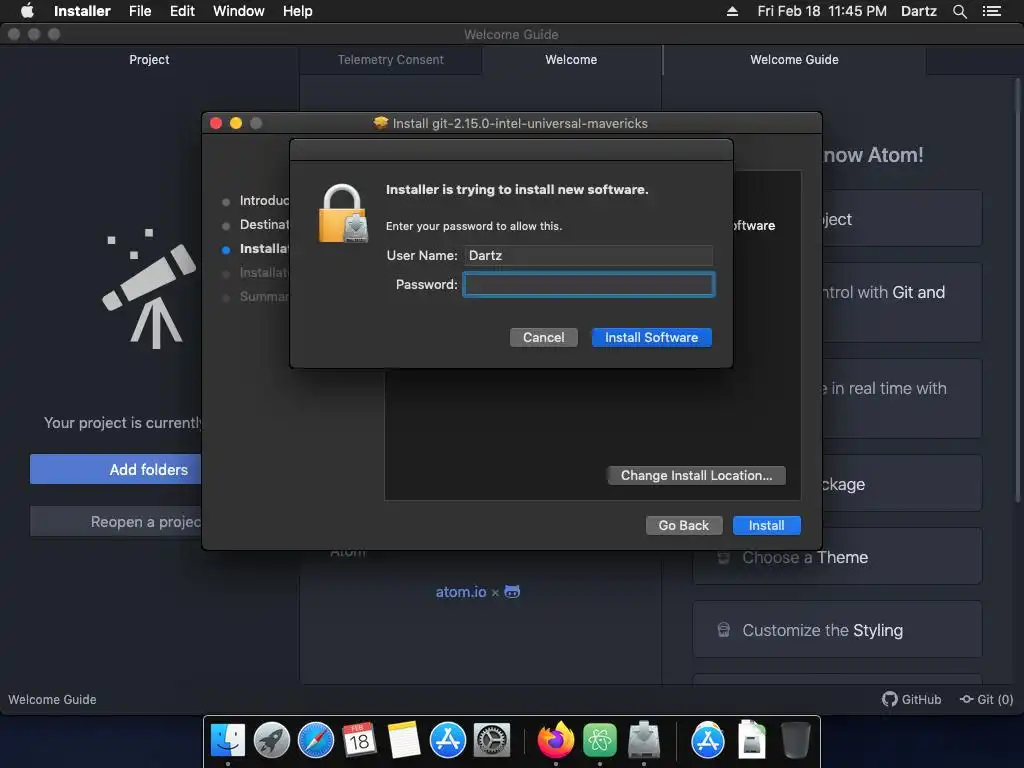The height and width of the screenshot is (768, 1024).
Task: Select the Welcome tab in Atom
Action: (x=571, y=59)
